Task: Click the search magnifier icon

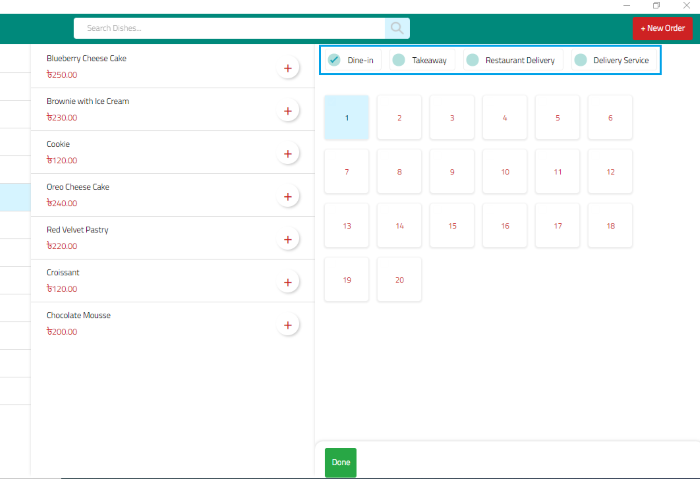Action: pyautogui.click(x=397, y=28)
